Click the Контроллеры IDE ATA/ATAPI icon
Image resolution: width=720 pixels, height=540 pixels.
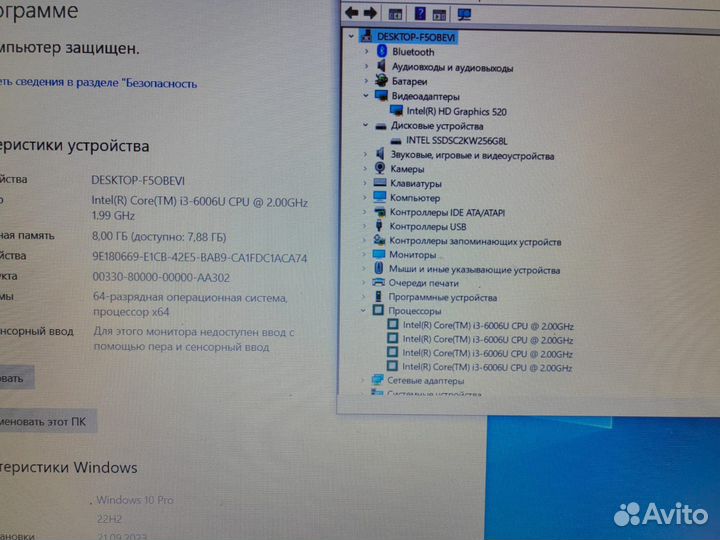(x=380, y=212)
